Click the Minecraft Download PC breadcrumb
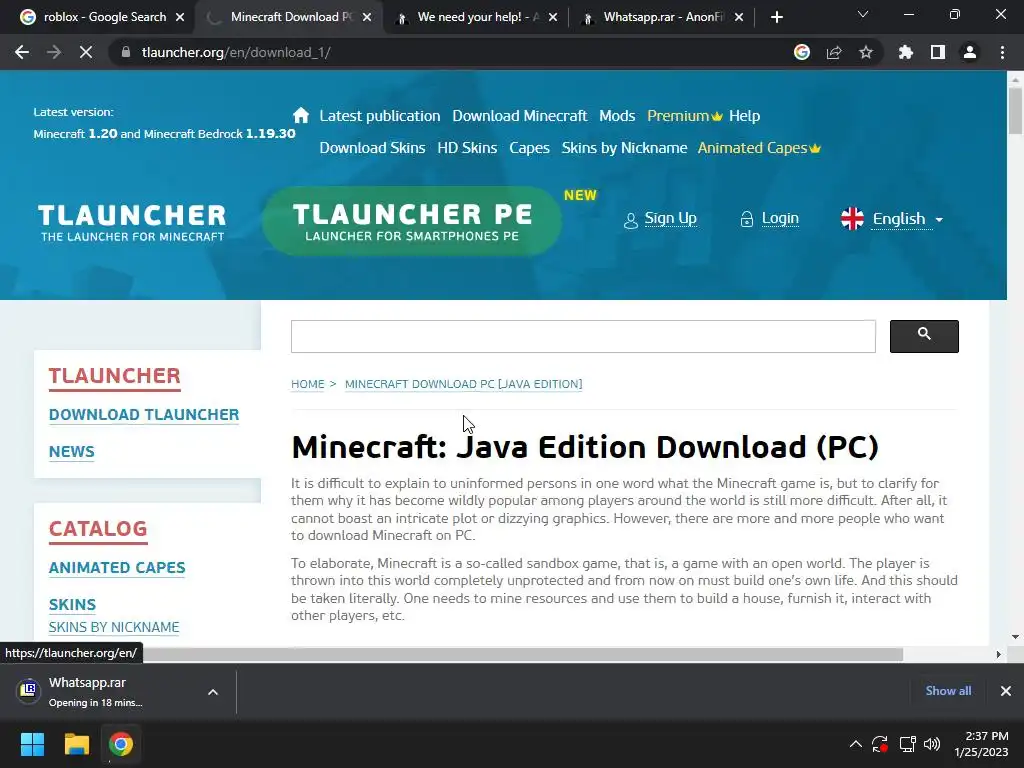 click(463, 384)
